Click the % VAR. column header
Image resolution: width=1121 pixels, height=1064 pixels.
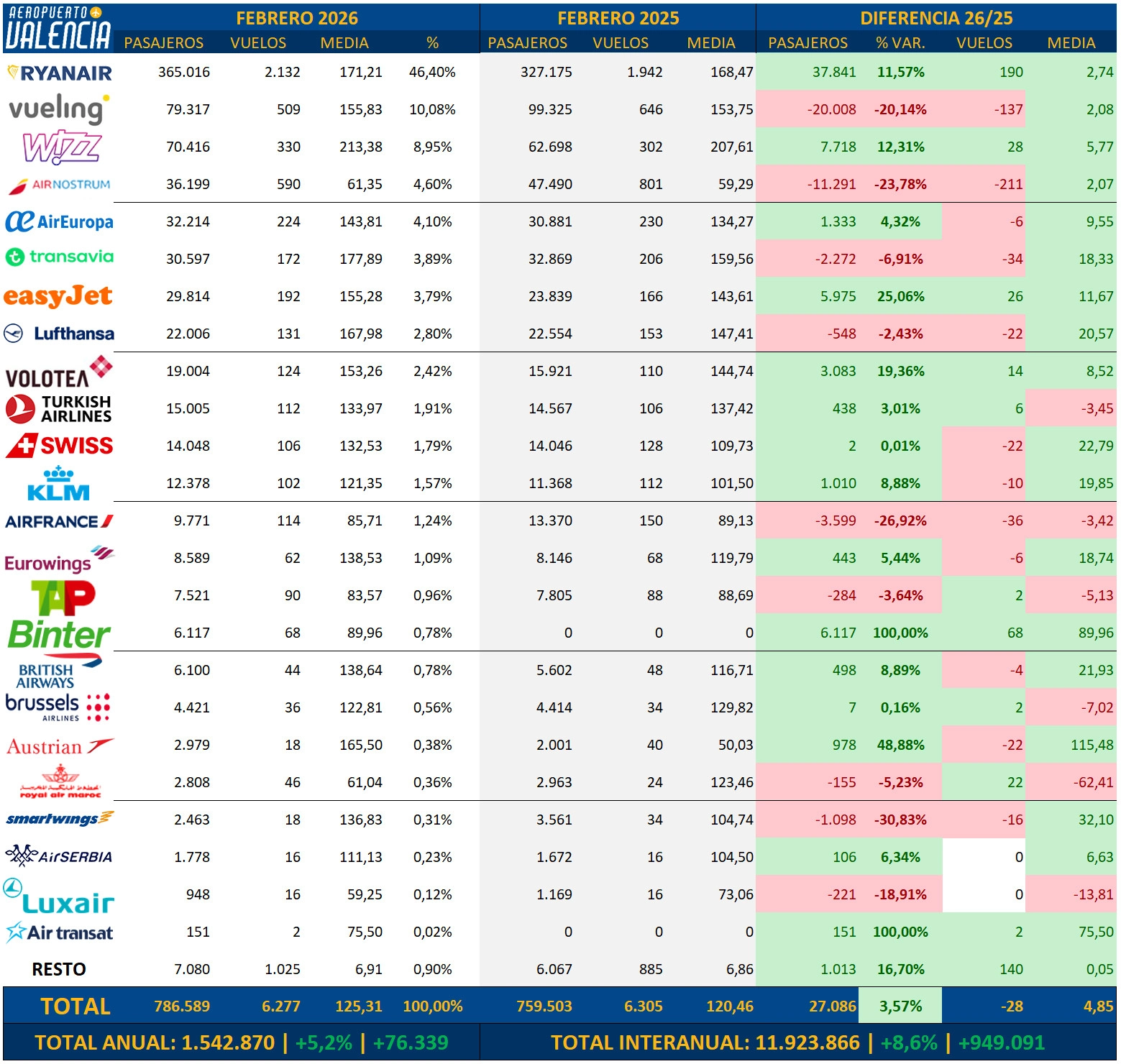click(x=900, y=43)
